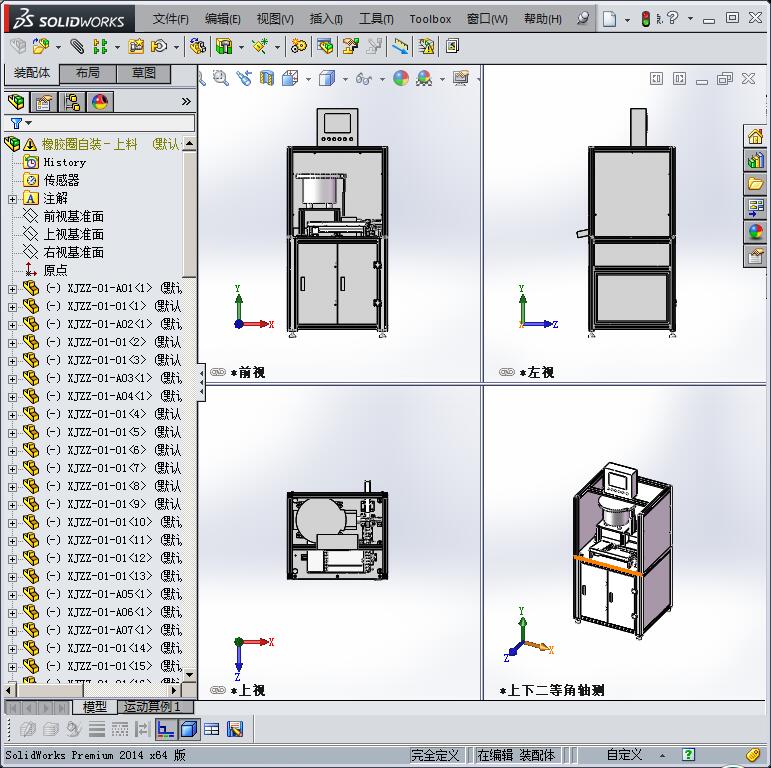
Task: Select the Move Component tool
Action: pyautogui.click(x=159, y=47)
